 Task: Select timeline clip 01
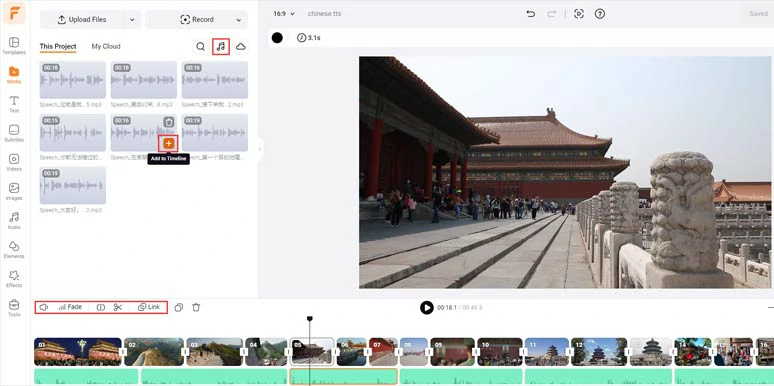(x=77, y=351)
